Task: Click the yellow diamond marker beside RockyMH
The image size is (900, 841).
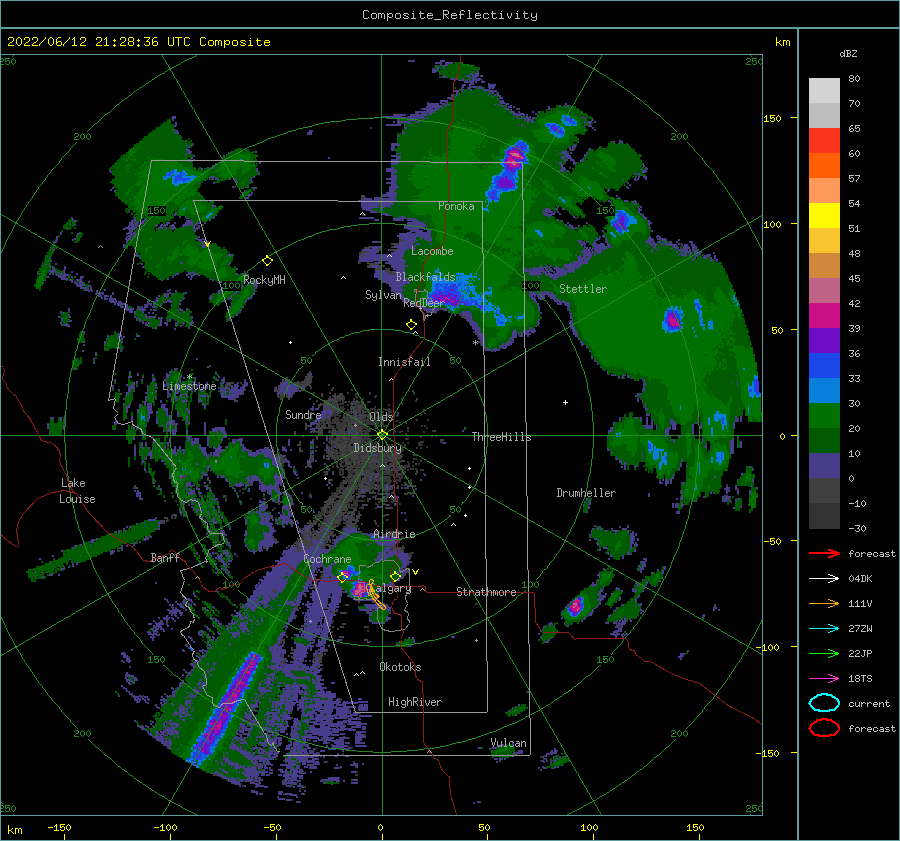Action: pos(267,261)
